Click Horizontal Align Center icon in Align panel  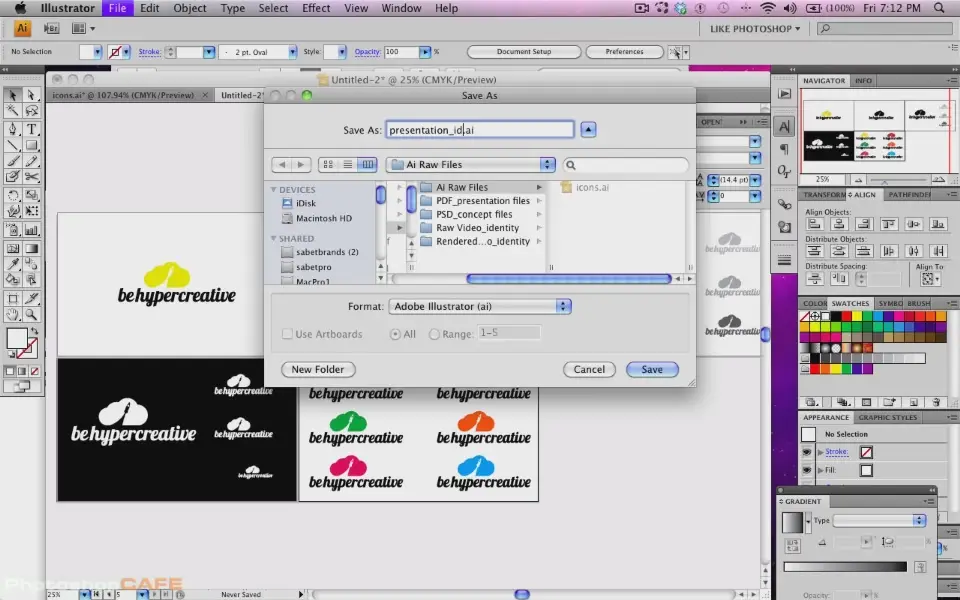coord(839,224)
